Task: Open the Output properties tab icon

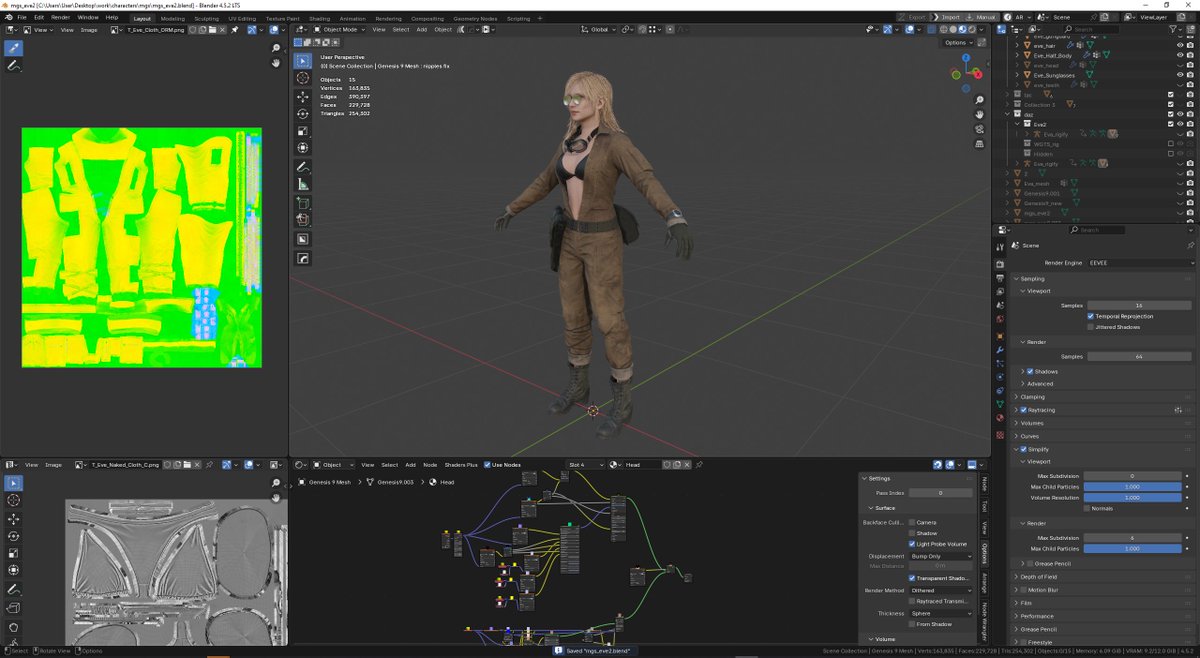Action: (1000, 278)
